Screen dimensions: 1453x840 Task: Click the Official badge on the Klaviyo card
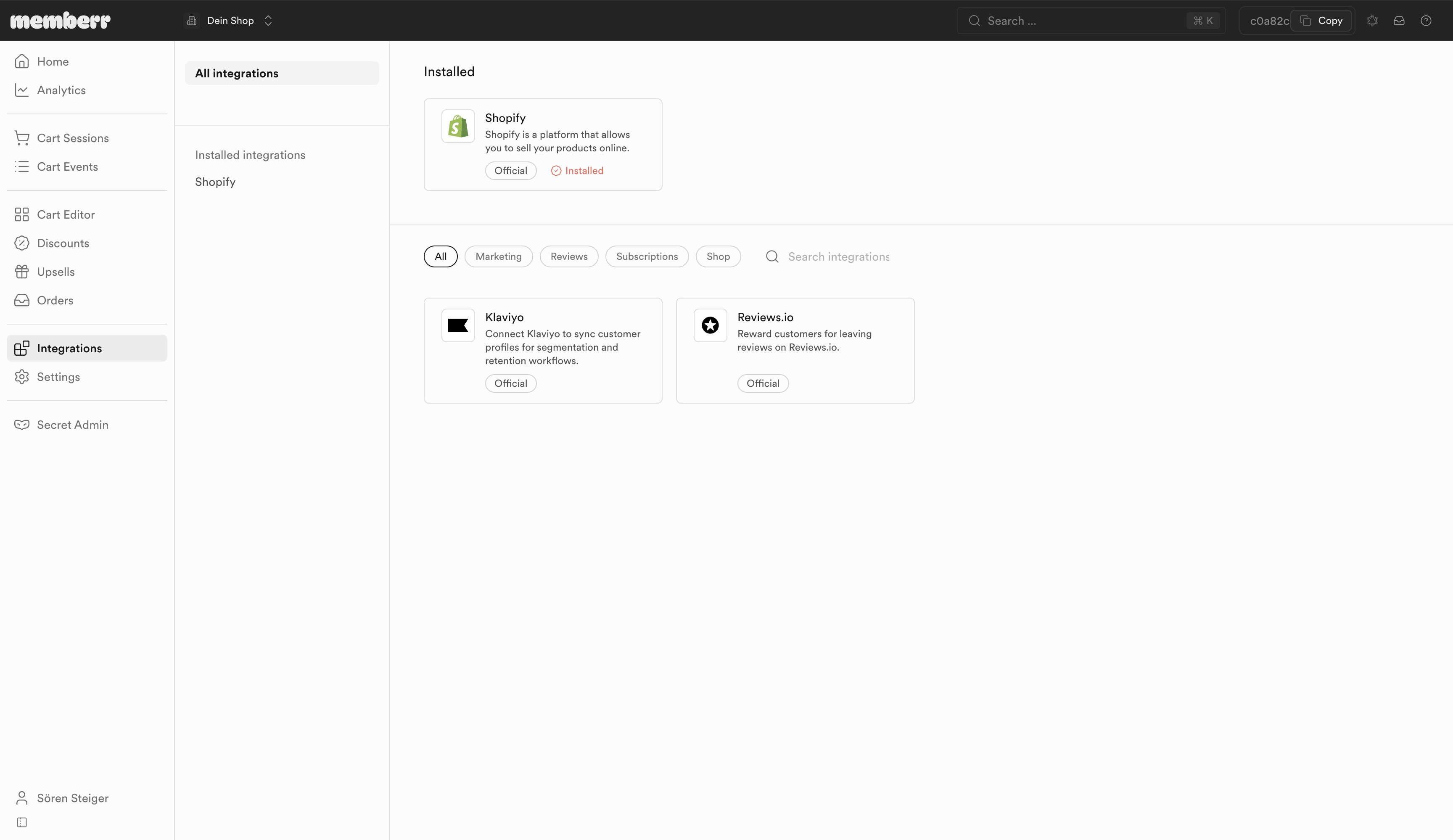click(511, 383)
